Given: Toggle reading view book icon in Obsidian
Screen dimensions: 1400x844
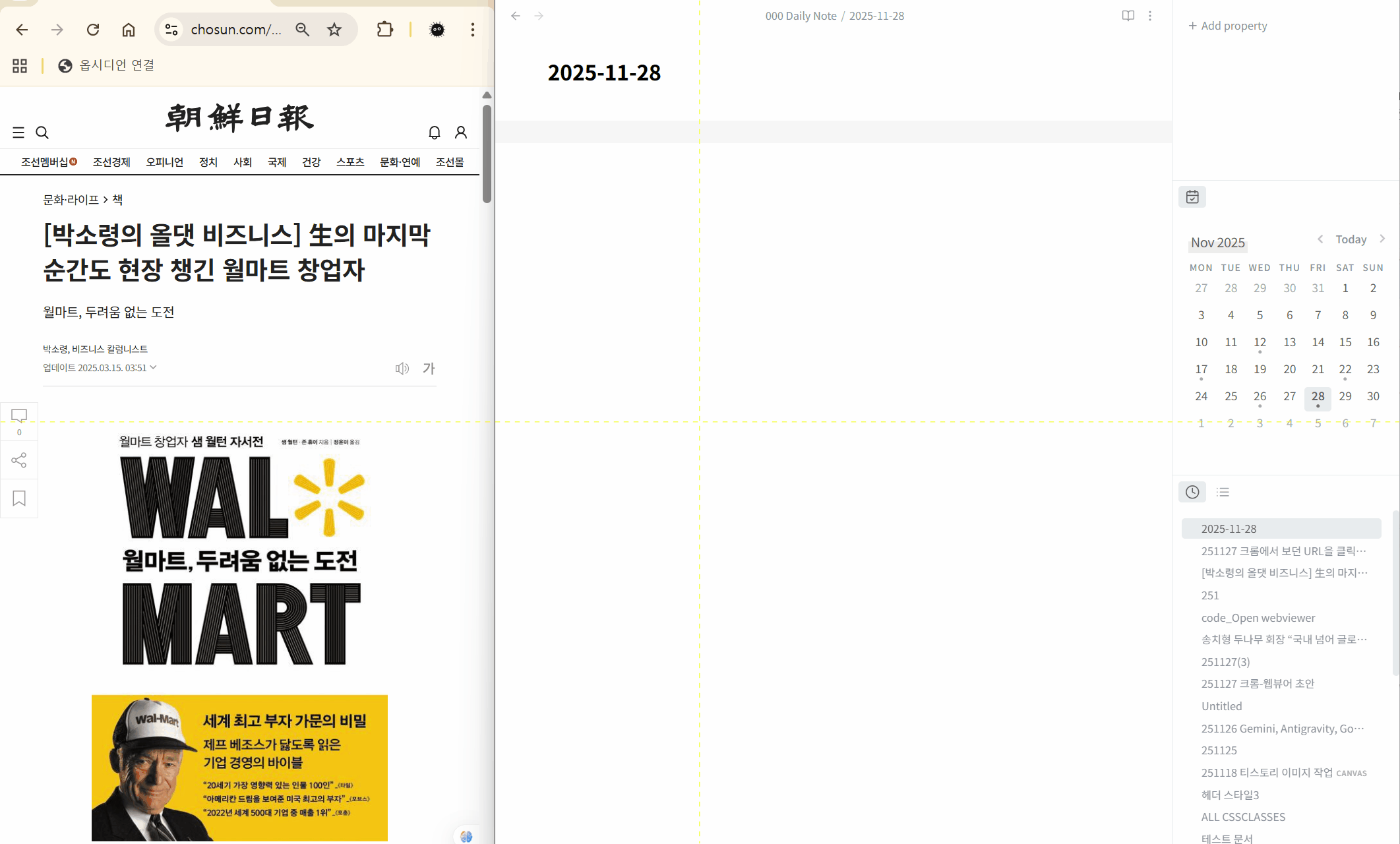Looking at the screenshot, I should pyautogui.click(x=1128, y=16).
